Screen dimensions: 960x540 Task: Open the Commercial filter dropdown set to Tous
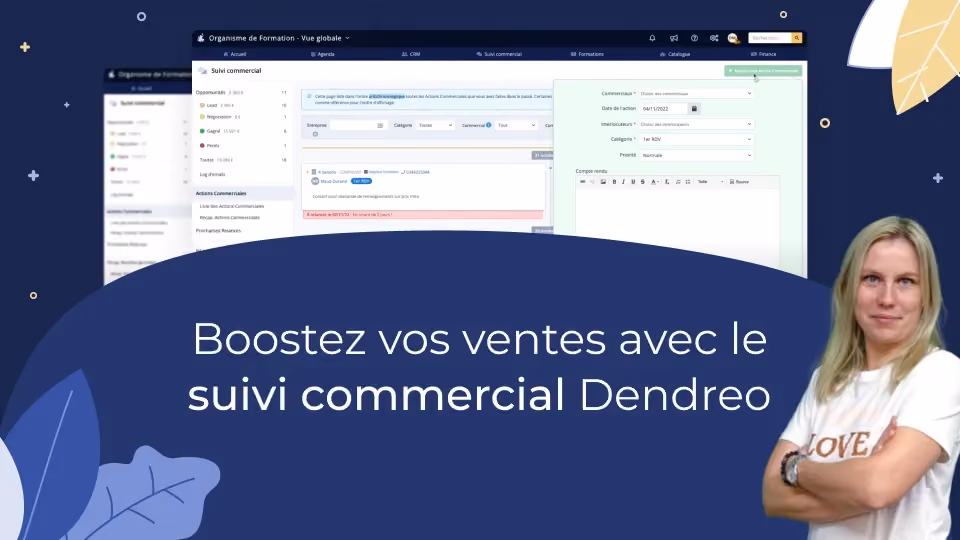(516, 126)
